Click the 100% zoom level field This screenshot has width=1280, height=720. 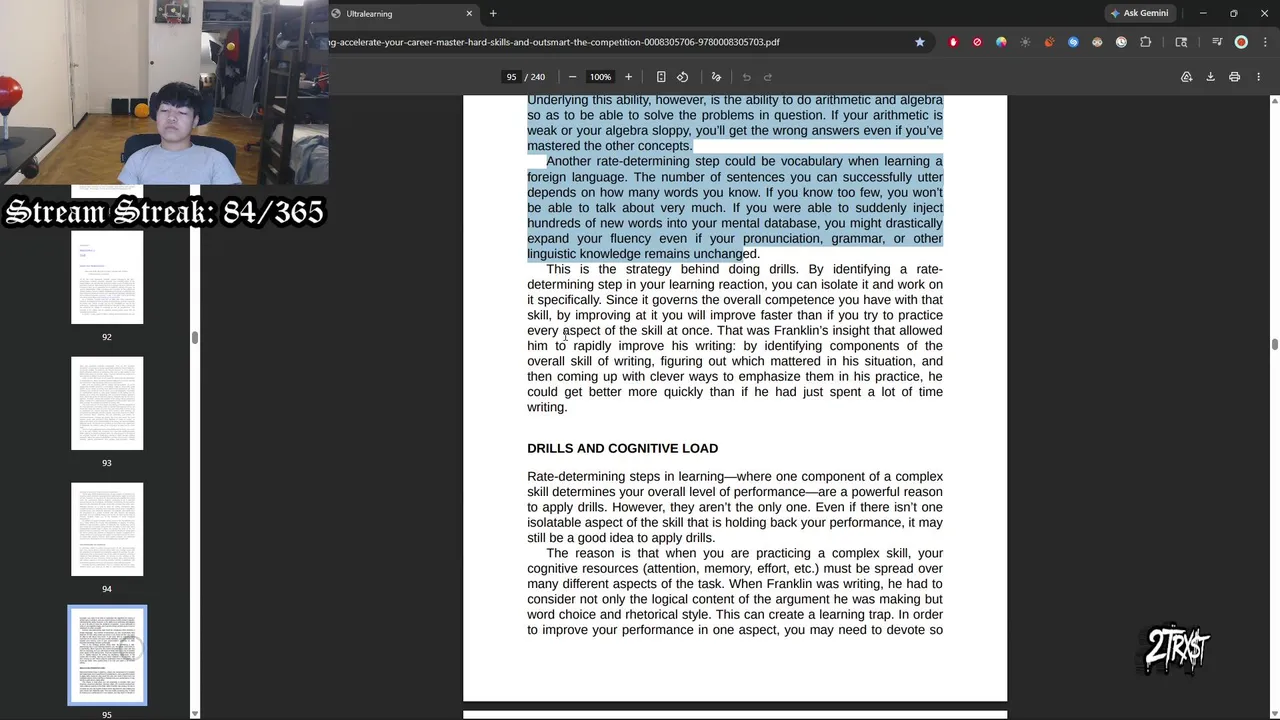600,77
